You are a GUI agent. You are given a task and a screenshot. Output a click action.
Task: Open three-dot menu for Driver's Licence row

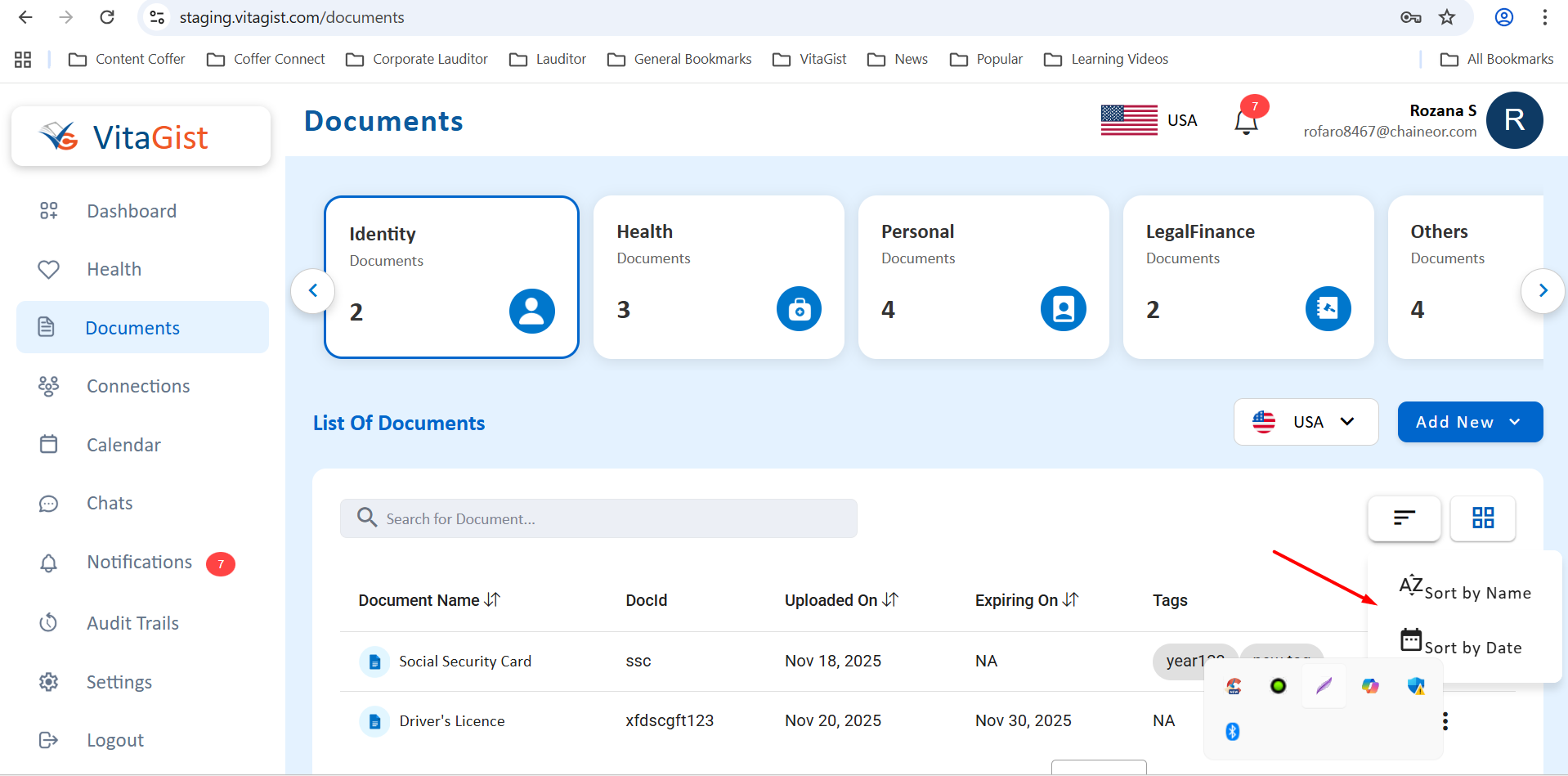point(1445,721)
